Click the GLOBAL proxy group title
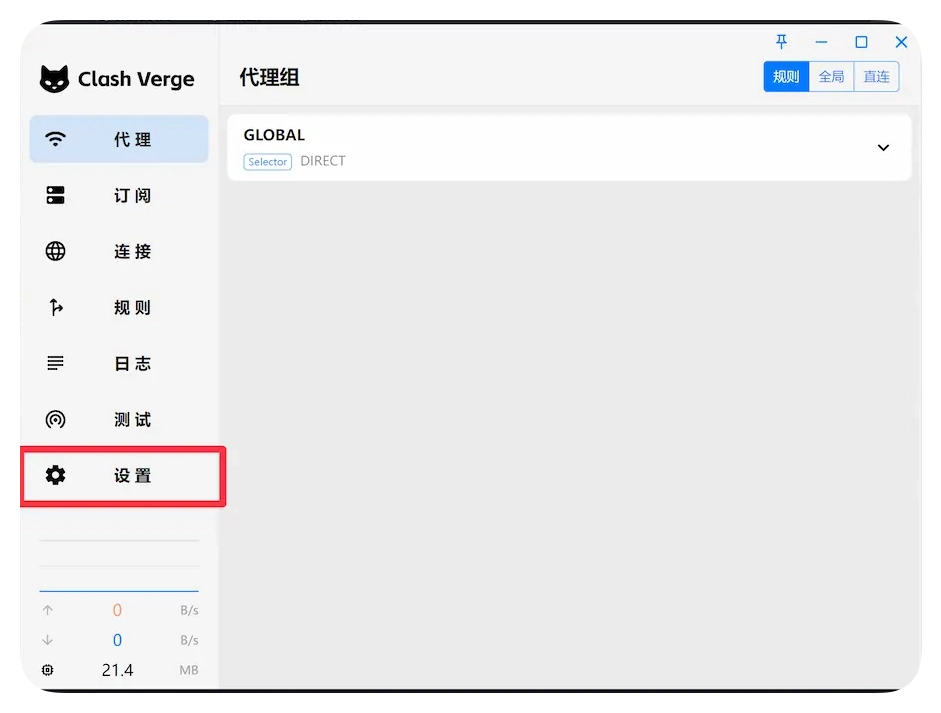941x713 pixels. coord(274,135)
